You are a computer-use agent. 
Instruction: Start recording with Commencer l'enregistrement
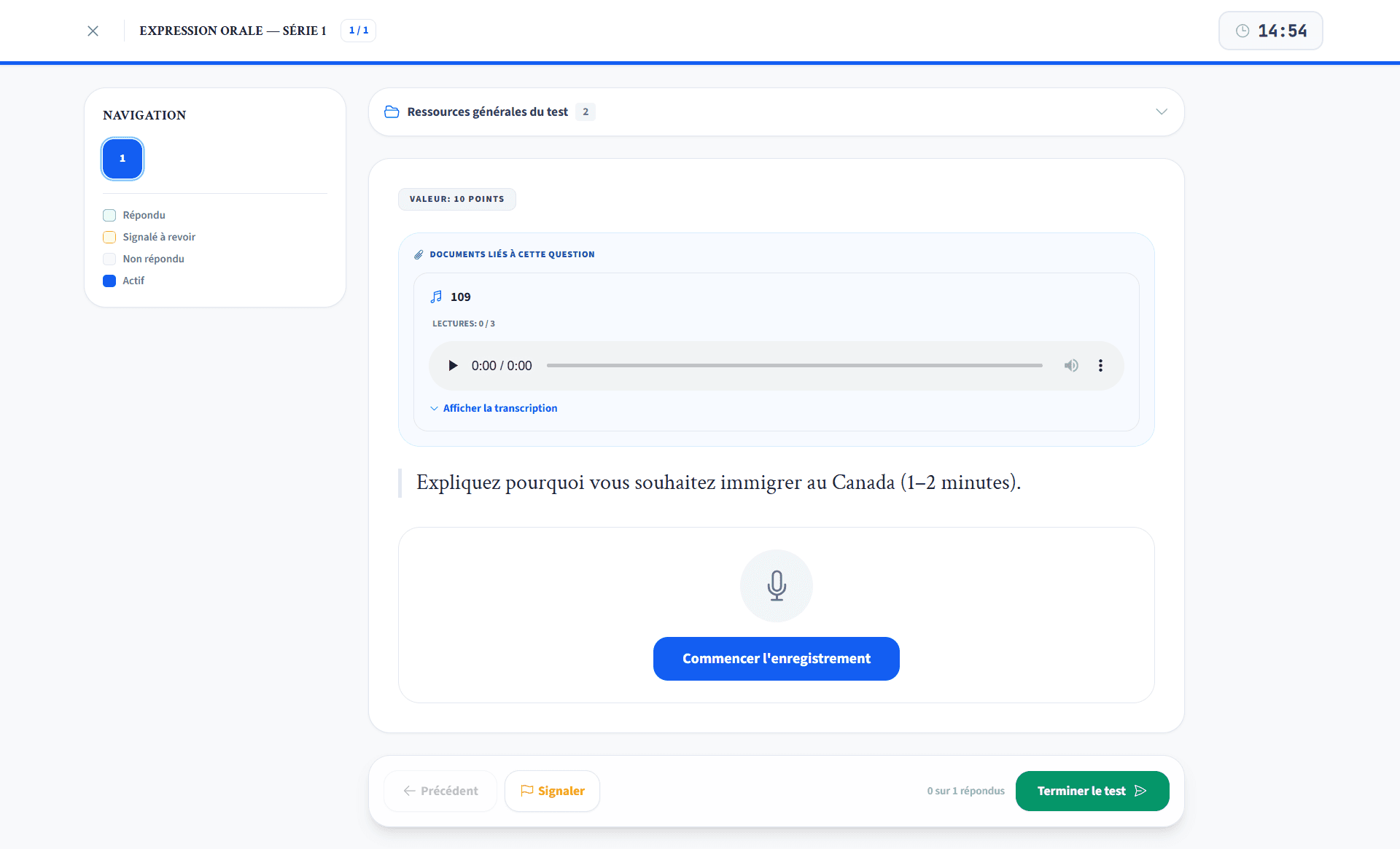777,659
